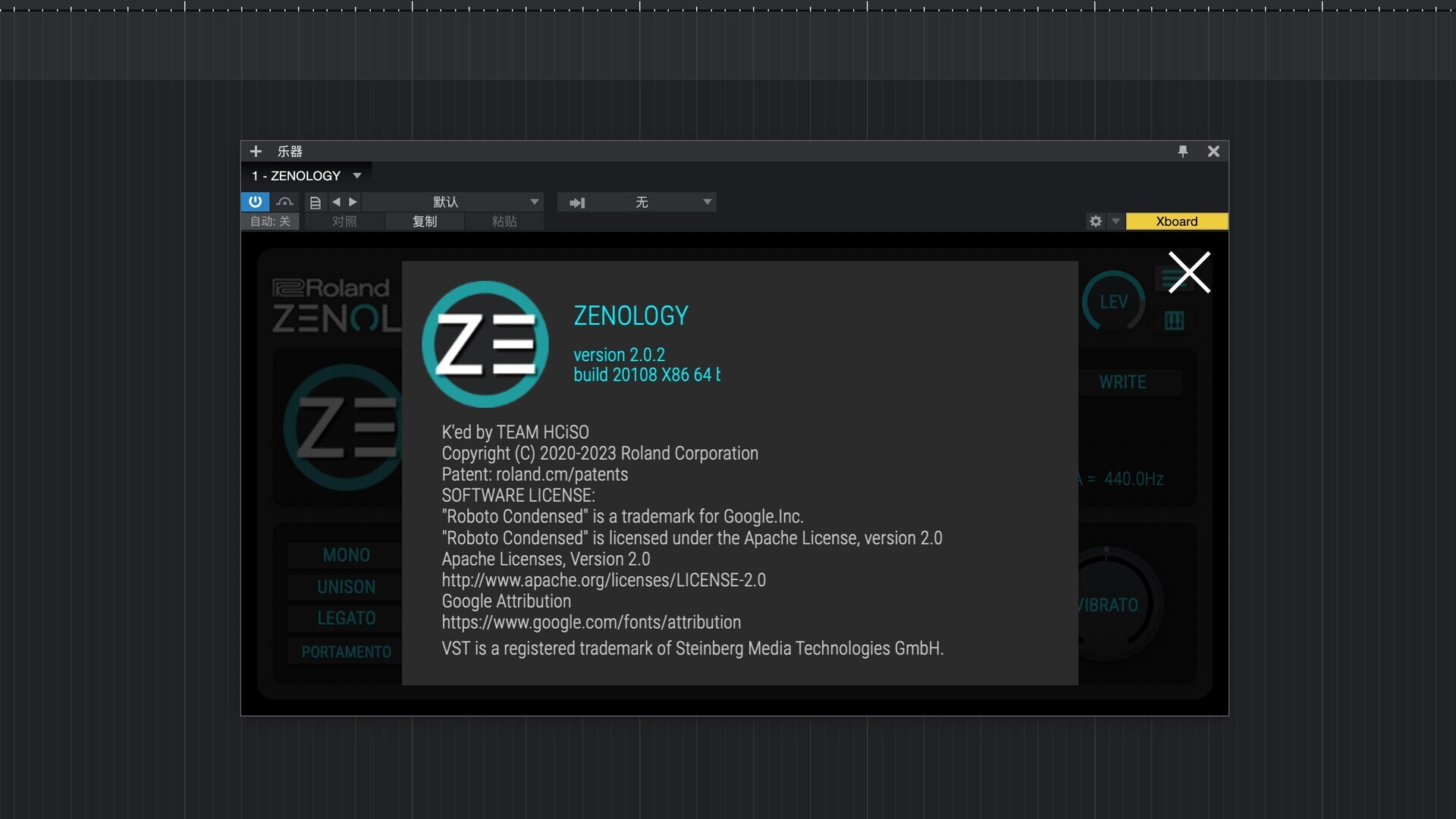Close the ZENOLOGY about dialog

click(1188, 272)
